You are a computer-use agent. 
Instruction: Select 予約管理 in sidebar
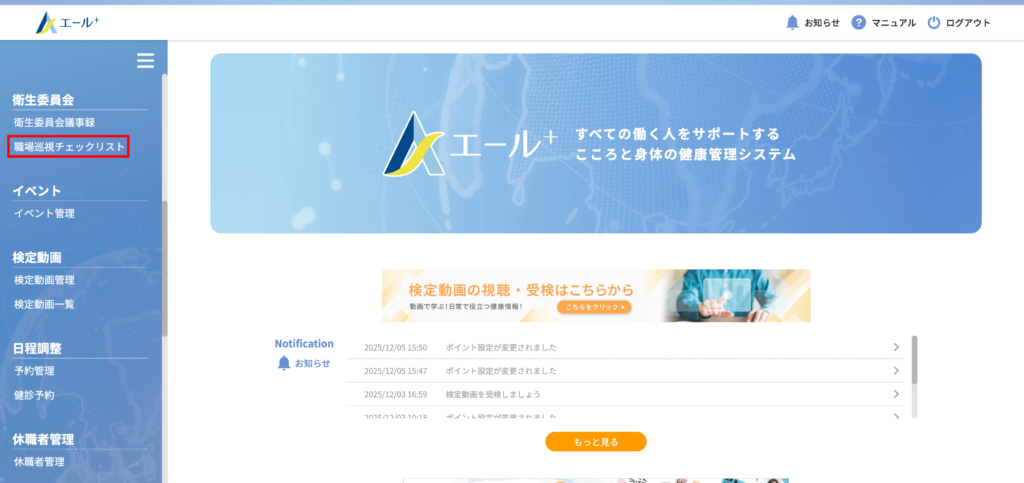[34, 371]
